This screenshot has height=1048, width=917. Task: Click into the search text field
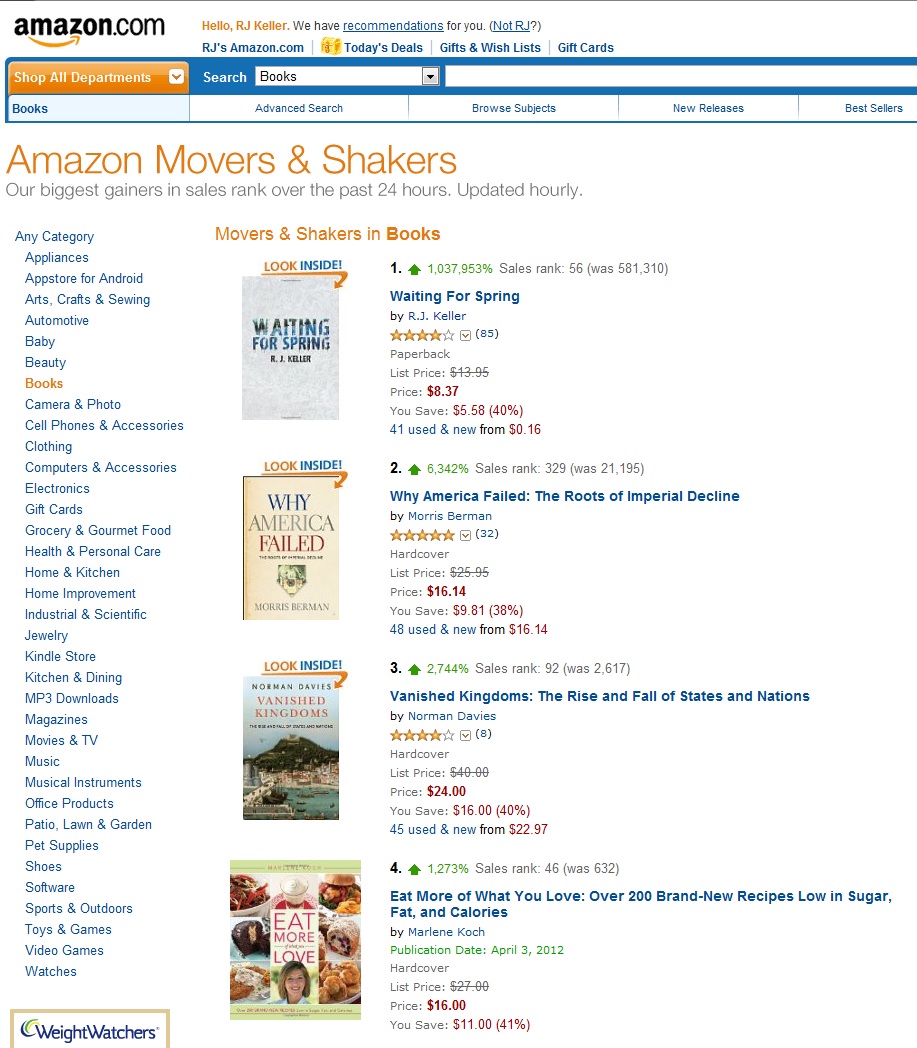pos(680,77)
